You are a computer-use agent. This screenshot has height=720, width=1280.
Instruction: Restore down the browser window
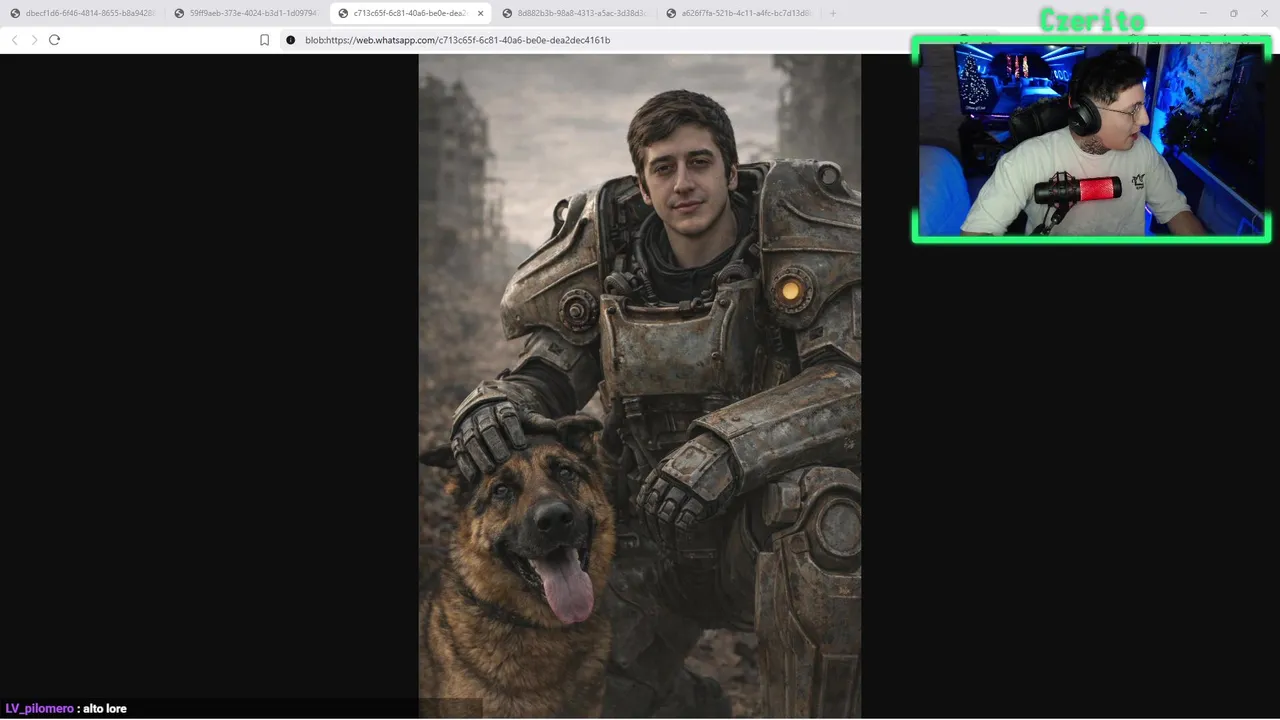pyautogui.click(x=1233, y=13)
